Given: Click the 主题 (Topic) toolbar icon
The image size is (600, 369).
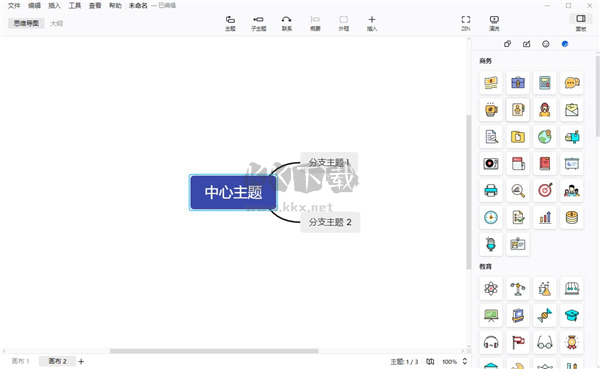Looking at the screenshot, I should pyautogui.click(x=230, y=23).
